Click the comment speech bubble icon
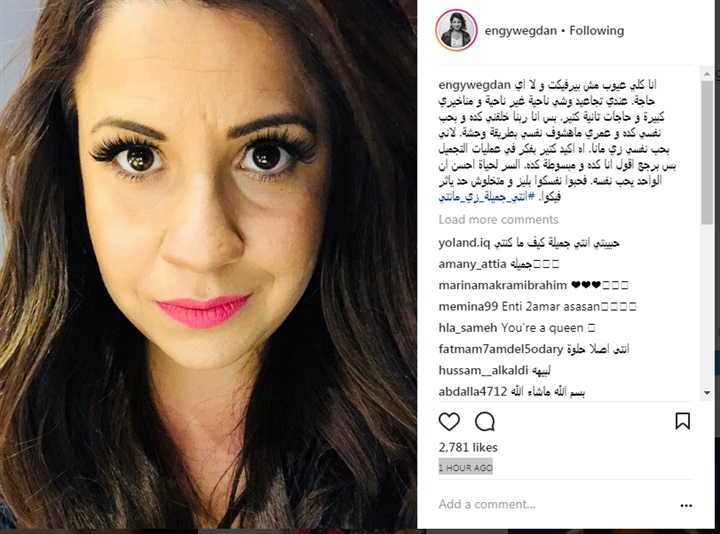 485,422
